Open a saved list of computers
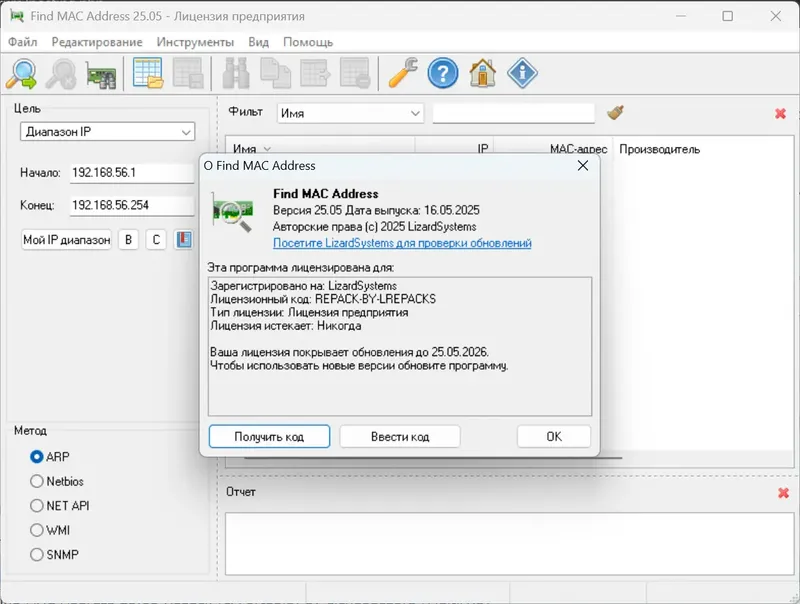Screen dimensions: 800x604 pos(146,74)
